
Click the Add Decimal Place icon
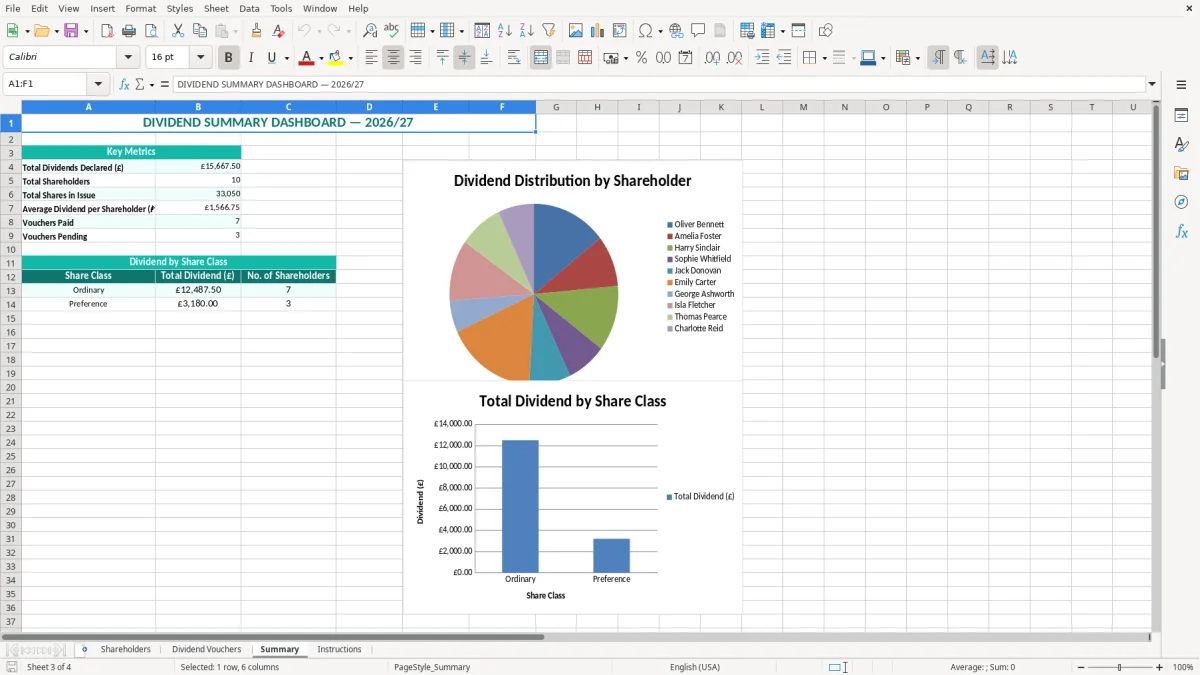(713, 58)
